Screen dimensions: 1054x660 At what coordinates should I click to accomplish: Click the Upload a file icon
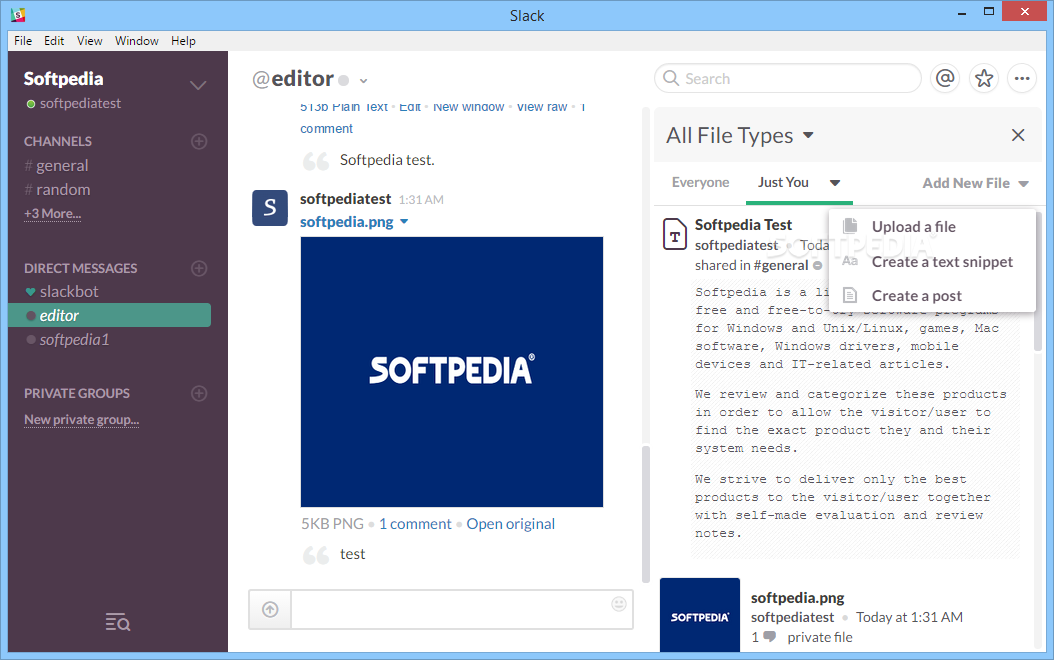click(850, 226)
